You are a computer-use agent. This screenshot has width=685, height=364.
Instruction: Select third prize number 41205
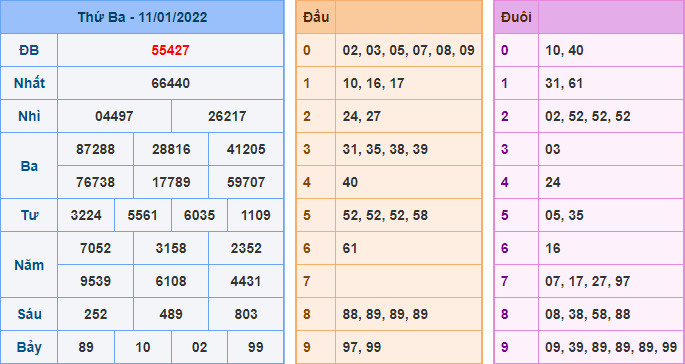[246, 149]
